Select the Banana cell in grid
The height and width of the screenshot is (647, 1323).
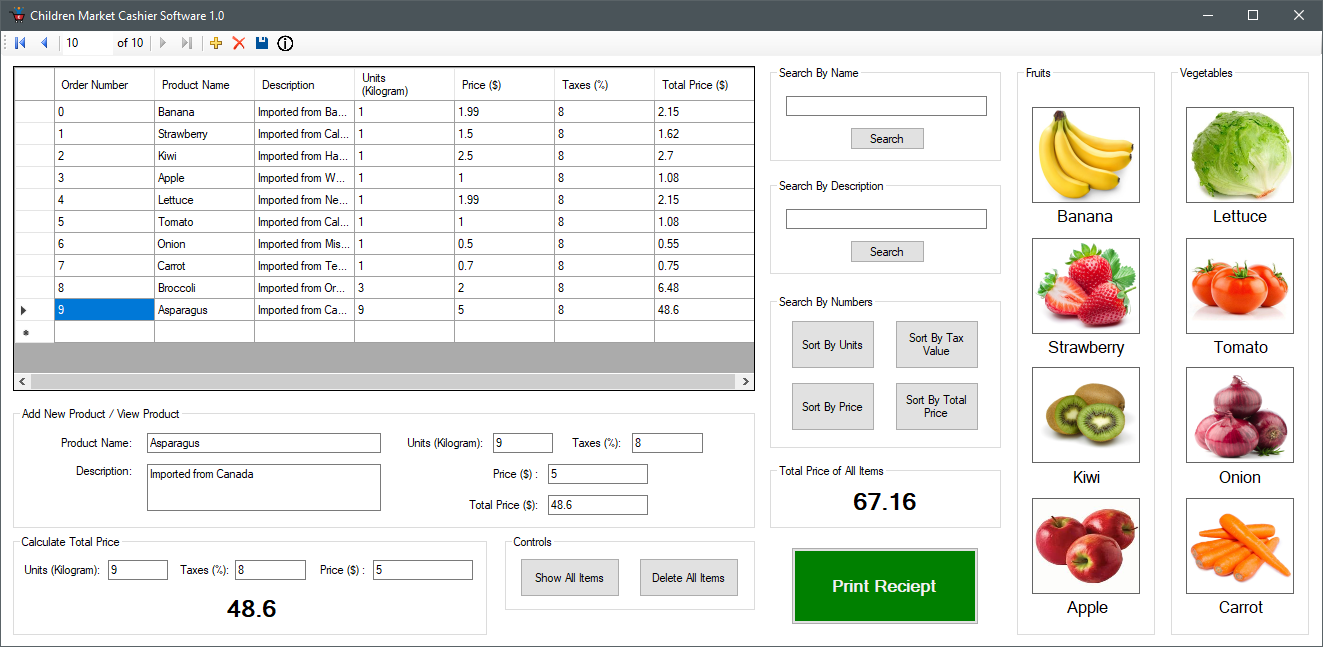point(205,112)
